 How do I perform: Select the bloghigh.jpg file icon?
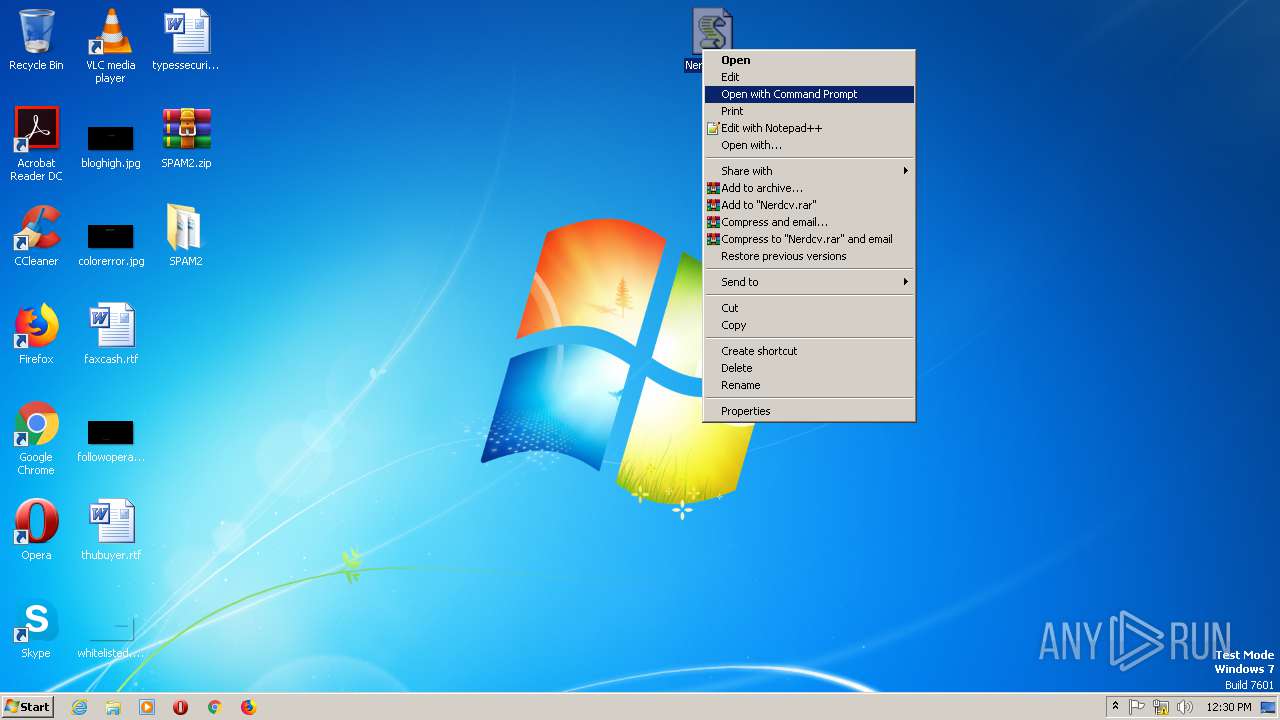click(110, 144)
